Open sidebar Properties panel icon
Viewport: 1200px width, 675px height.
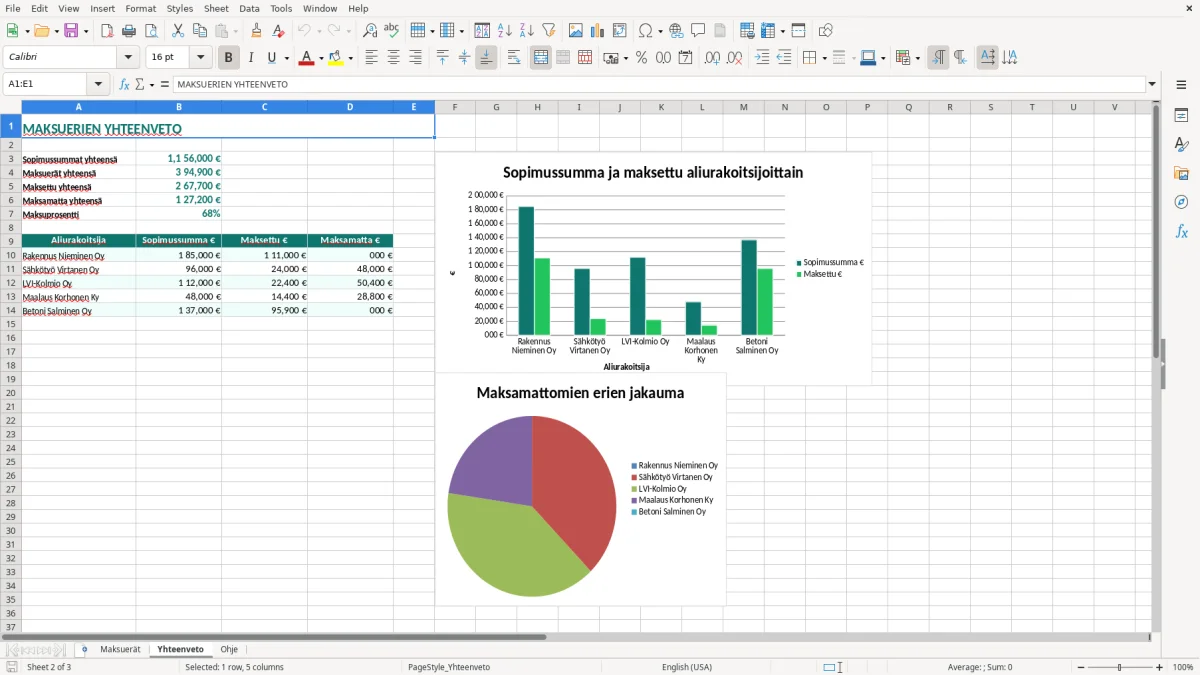pos(1181,115)
